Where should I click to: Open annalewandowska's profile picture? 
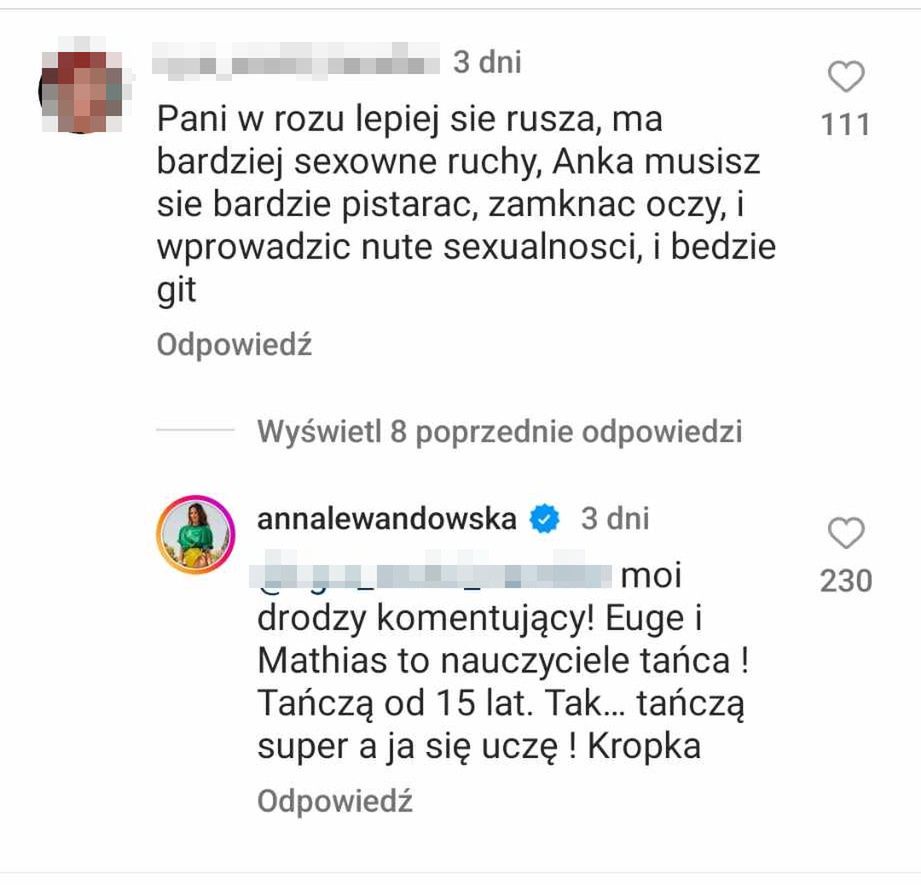[x=194, y=534]
